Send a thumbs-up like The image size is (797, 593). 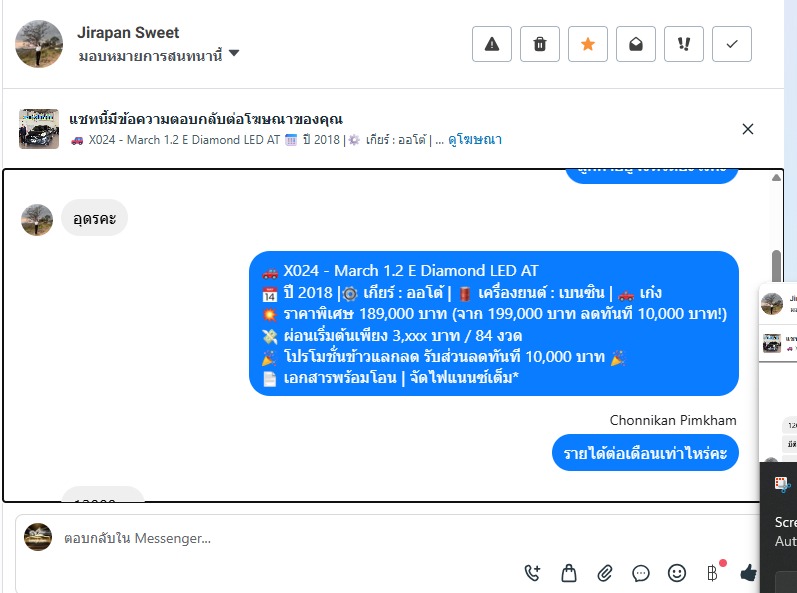click(x=749, y=573)
